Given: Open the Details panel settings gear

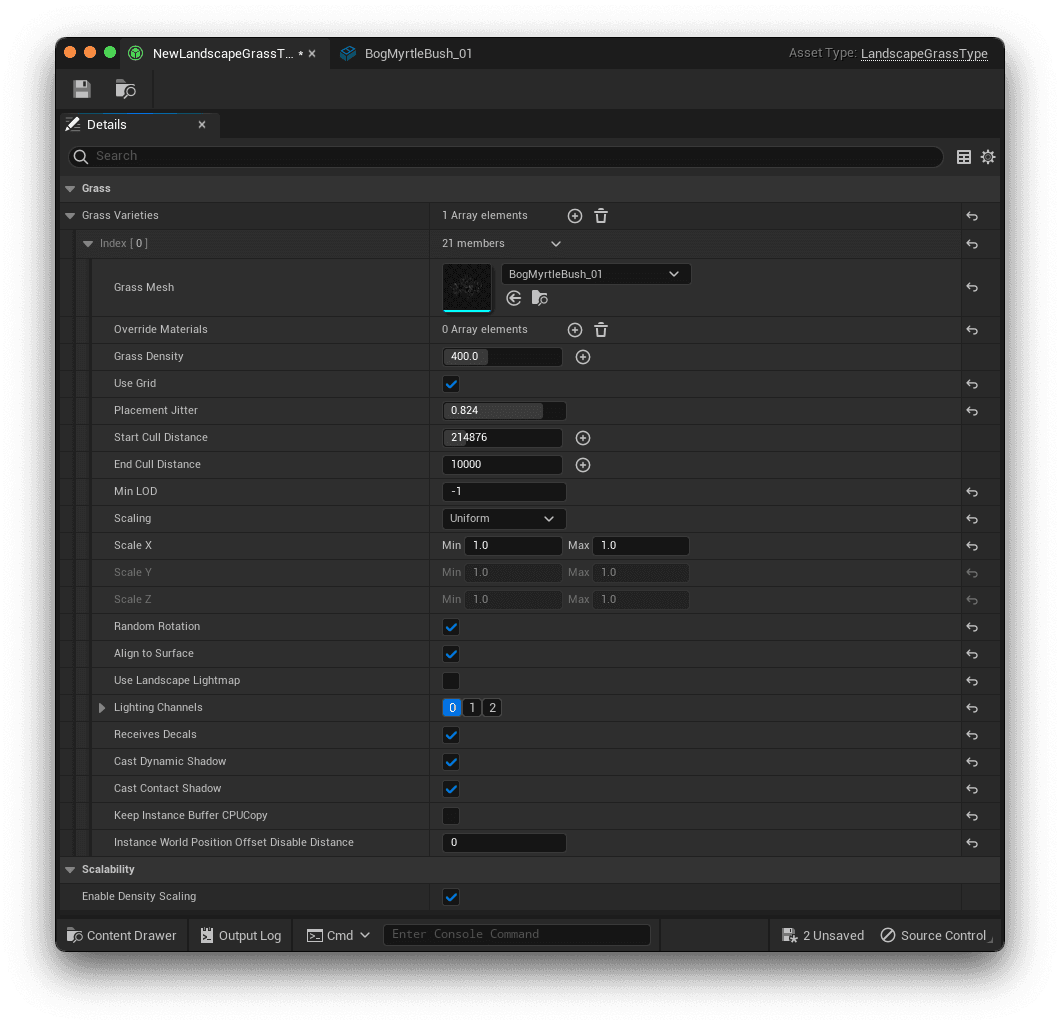Looking at the screenshot, I should [x=988, y=156].
